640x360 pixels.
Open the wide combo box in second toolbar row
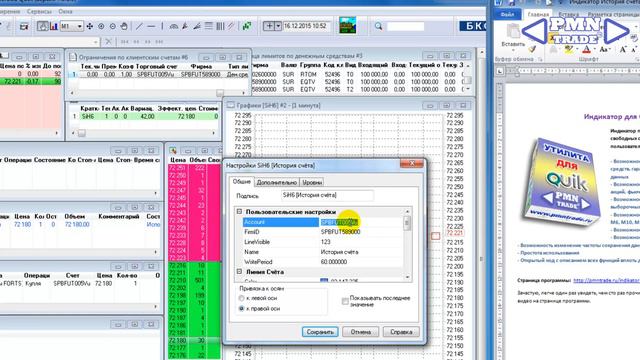(49, 42)
